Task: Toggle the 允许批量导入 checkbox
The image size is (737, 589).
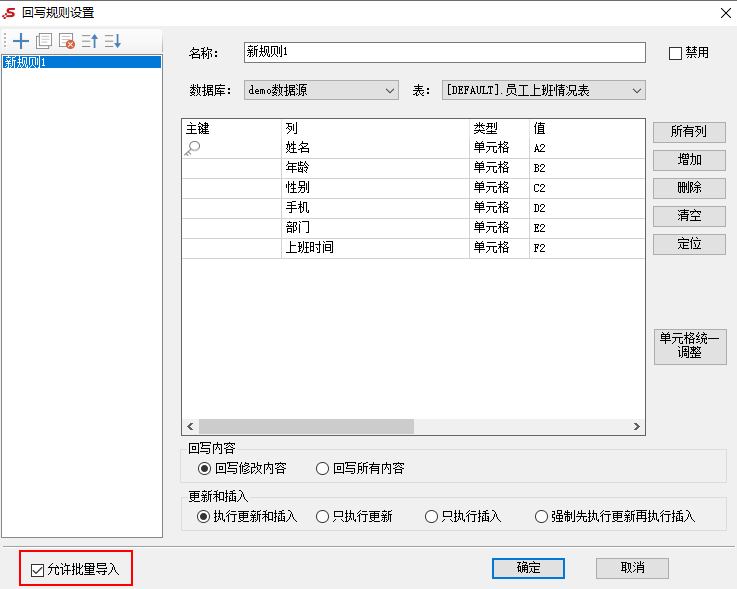Action: (37, 570)
